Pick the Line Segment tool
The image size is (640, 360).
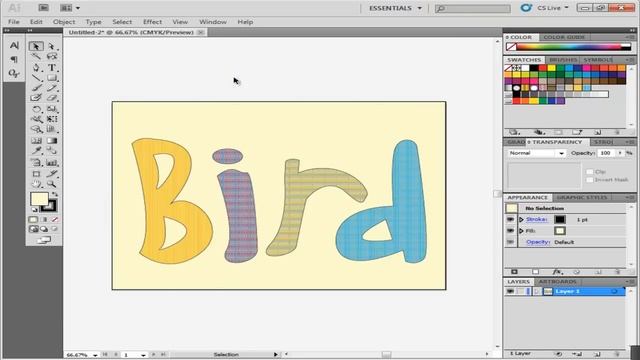coord(36,78)
